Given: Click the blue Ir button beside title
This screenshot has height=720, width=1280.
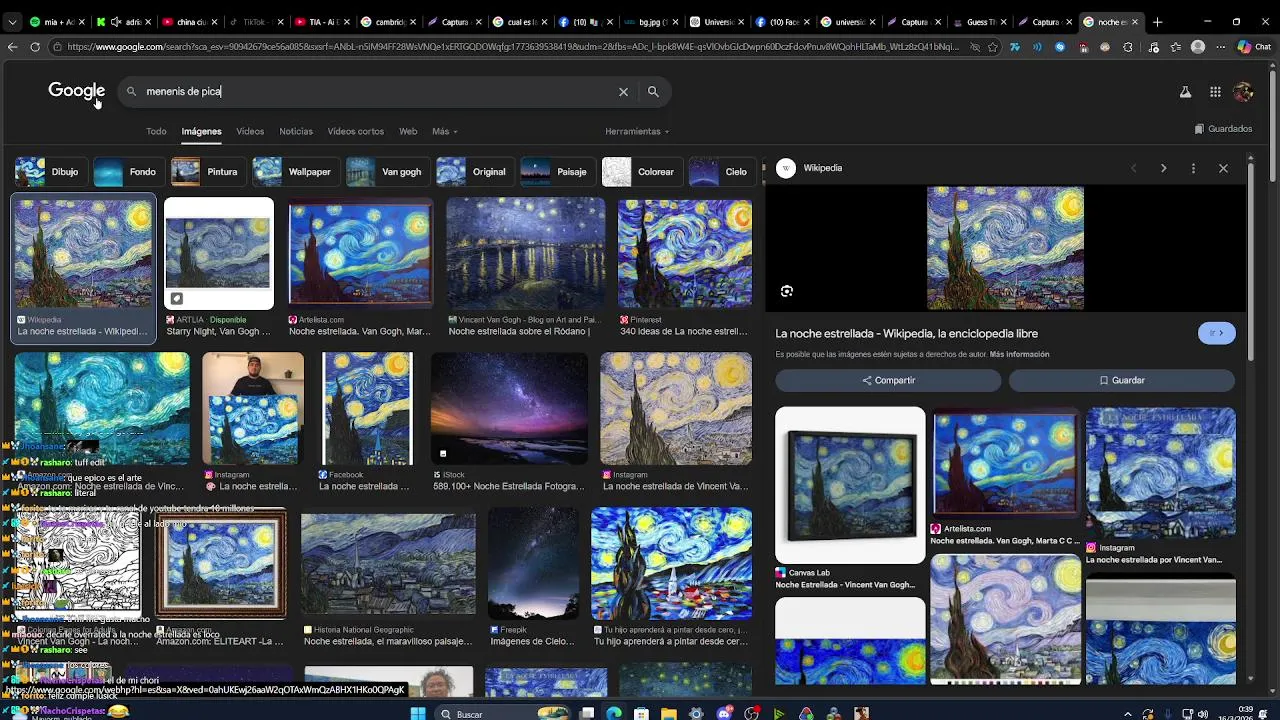Looking at the screenshot, I should [x=1216, y=333].
